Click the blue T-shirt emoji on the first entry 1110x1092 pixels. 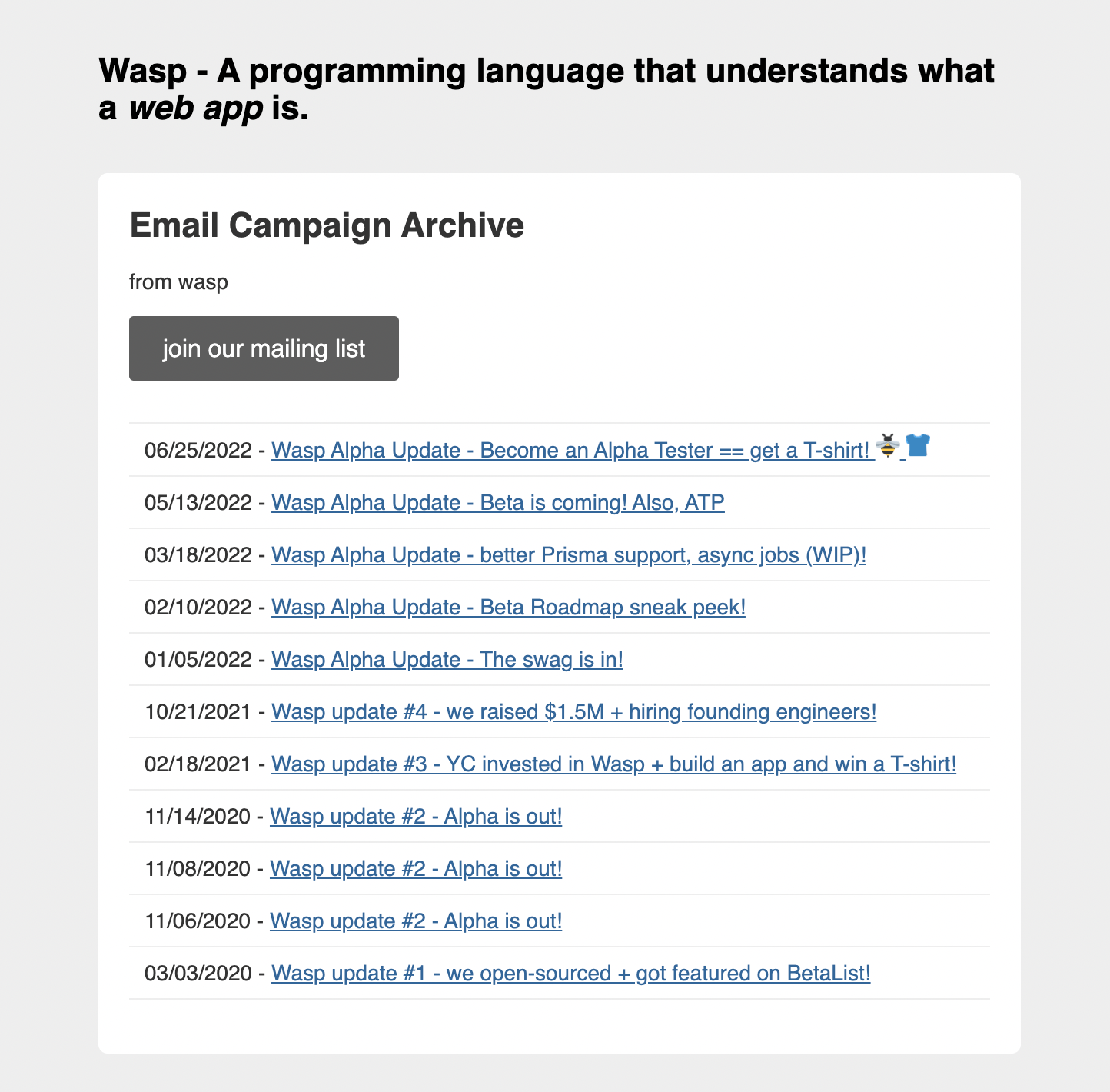[916, 446]
